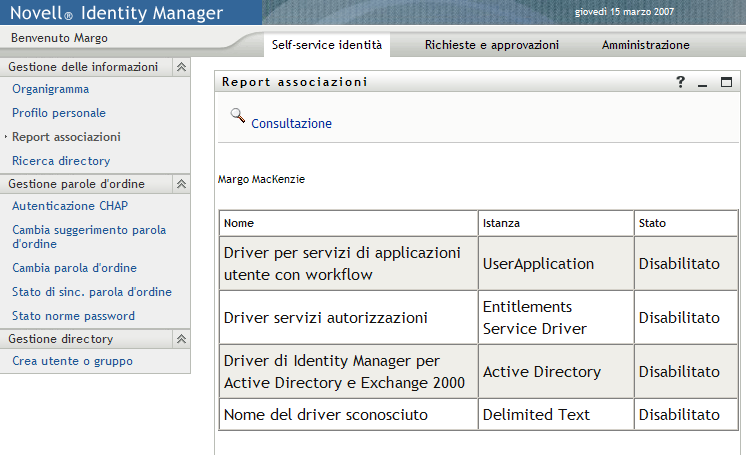
Task: Open the Consultazione link
Action: point(291,124)
